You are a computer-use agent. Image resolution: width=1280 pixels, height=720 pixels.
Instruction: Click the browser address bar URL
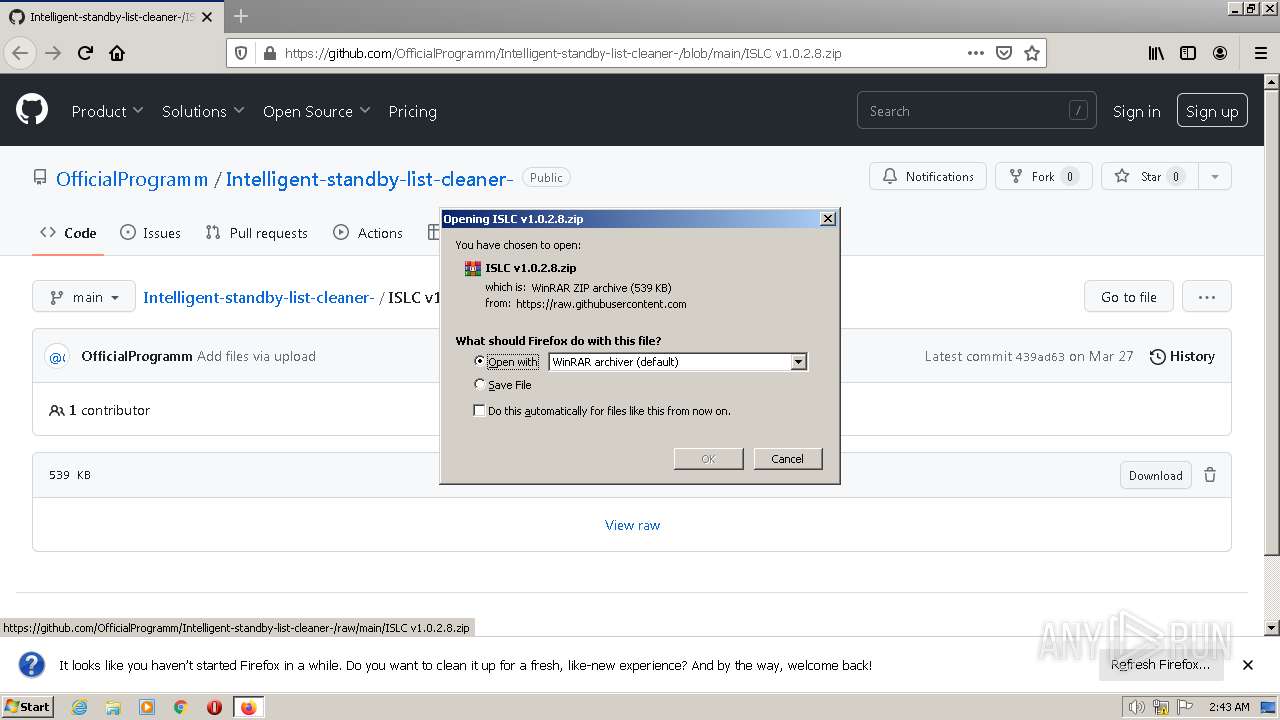(563, 53)
